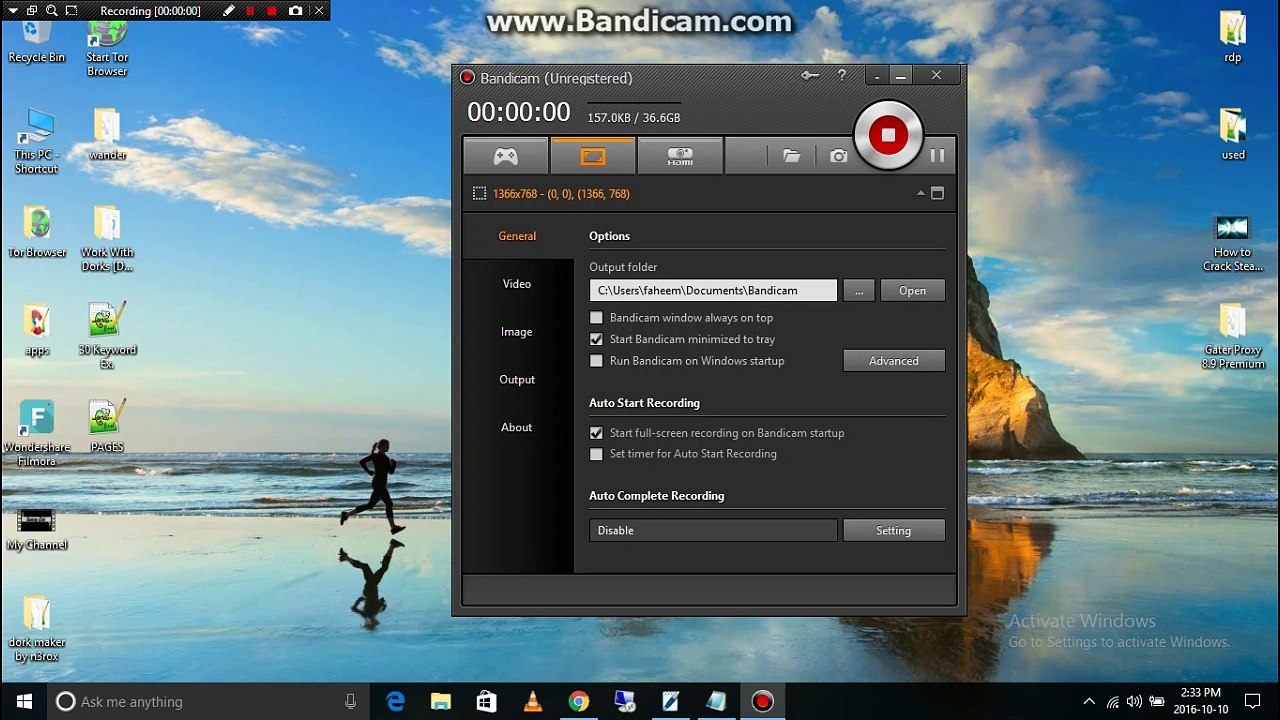
Task: Select the rdp folder on desktop
Action: coord(1233,38)
